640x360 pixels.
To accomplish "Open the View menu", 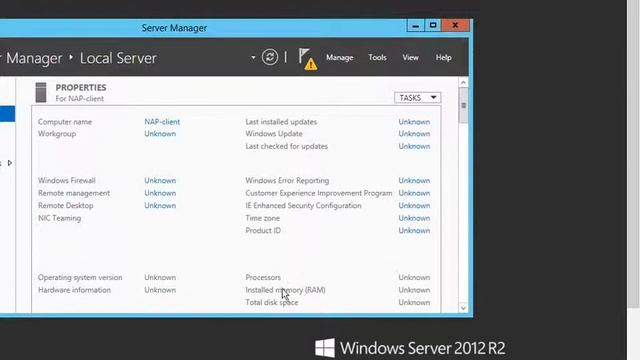I will (410, 58).
